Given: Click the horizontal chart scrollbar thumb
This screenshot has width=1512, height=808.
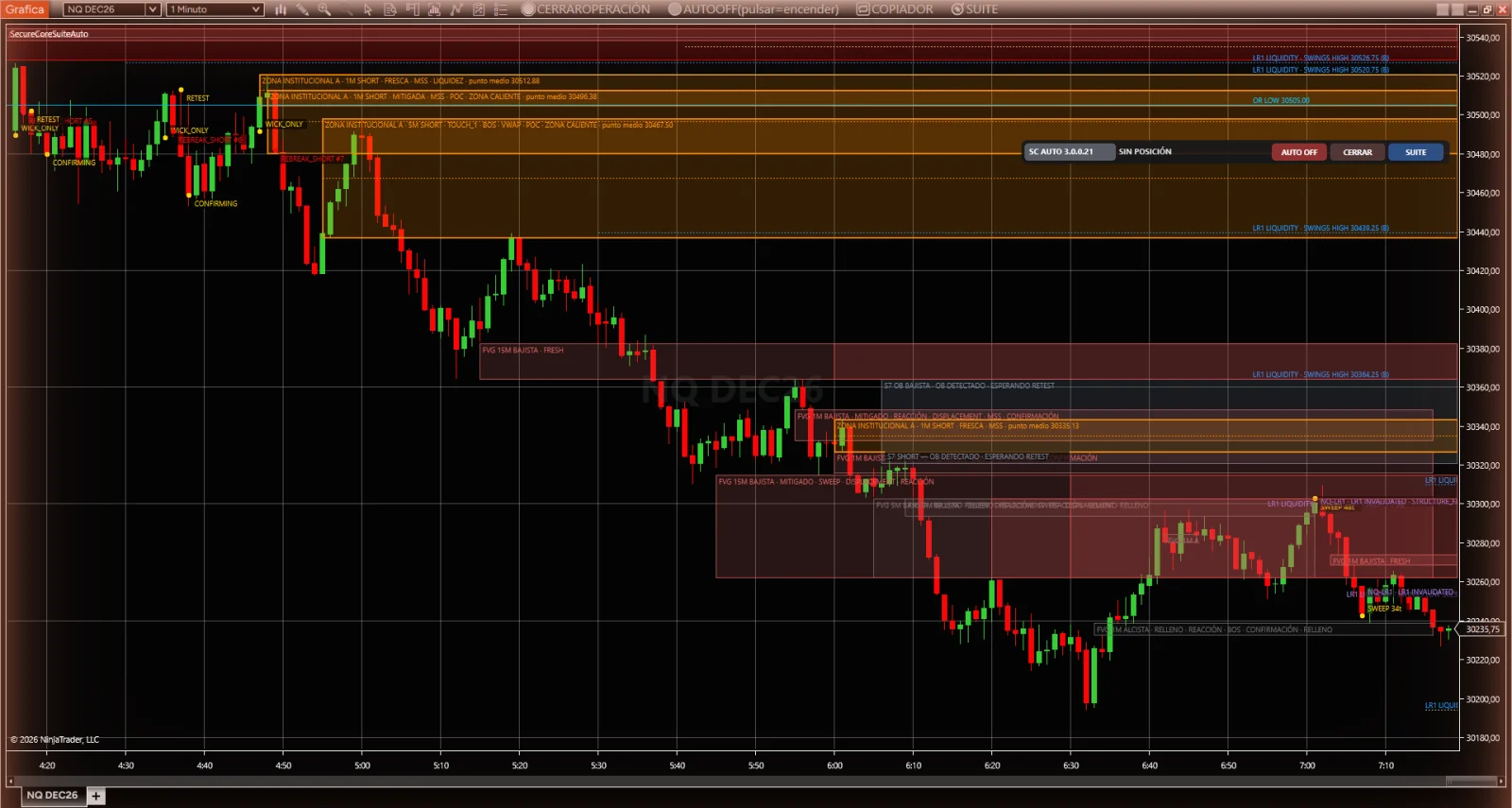Looking at the screenshot, I should tap(1471, 782).
